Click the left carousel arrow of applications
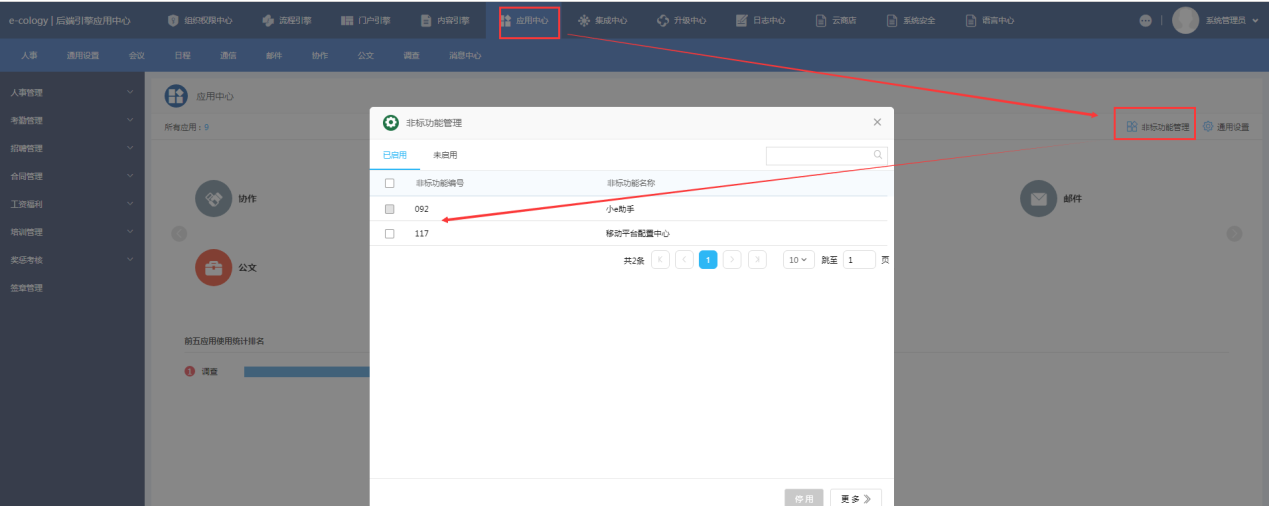The image size is (1269, 506). [x=179, y=233]
